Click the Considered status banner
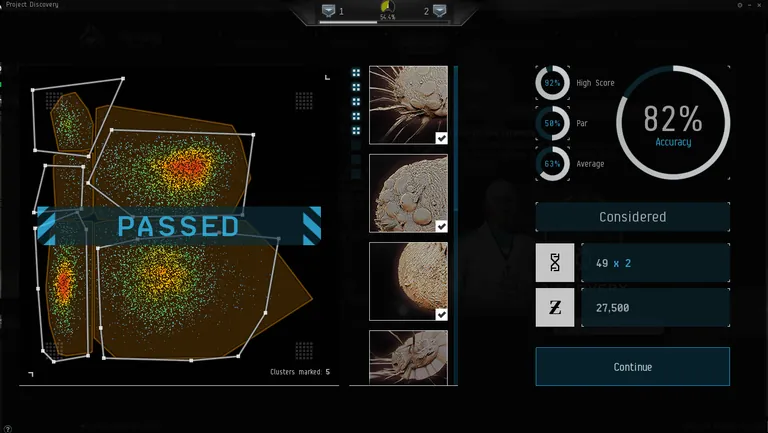This screenshot has height=433, width=768. 632,216
